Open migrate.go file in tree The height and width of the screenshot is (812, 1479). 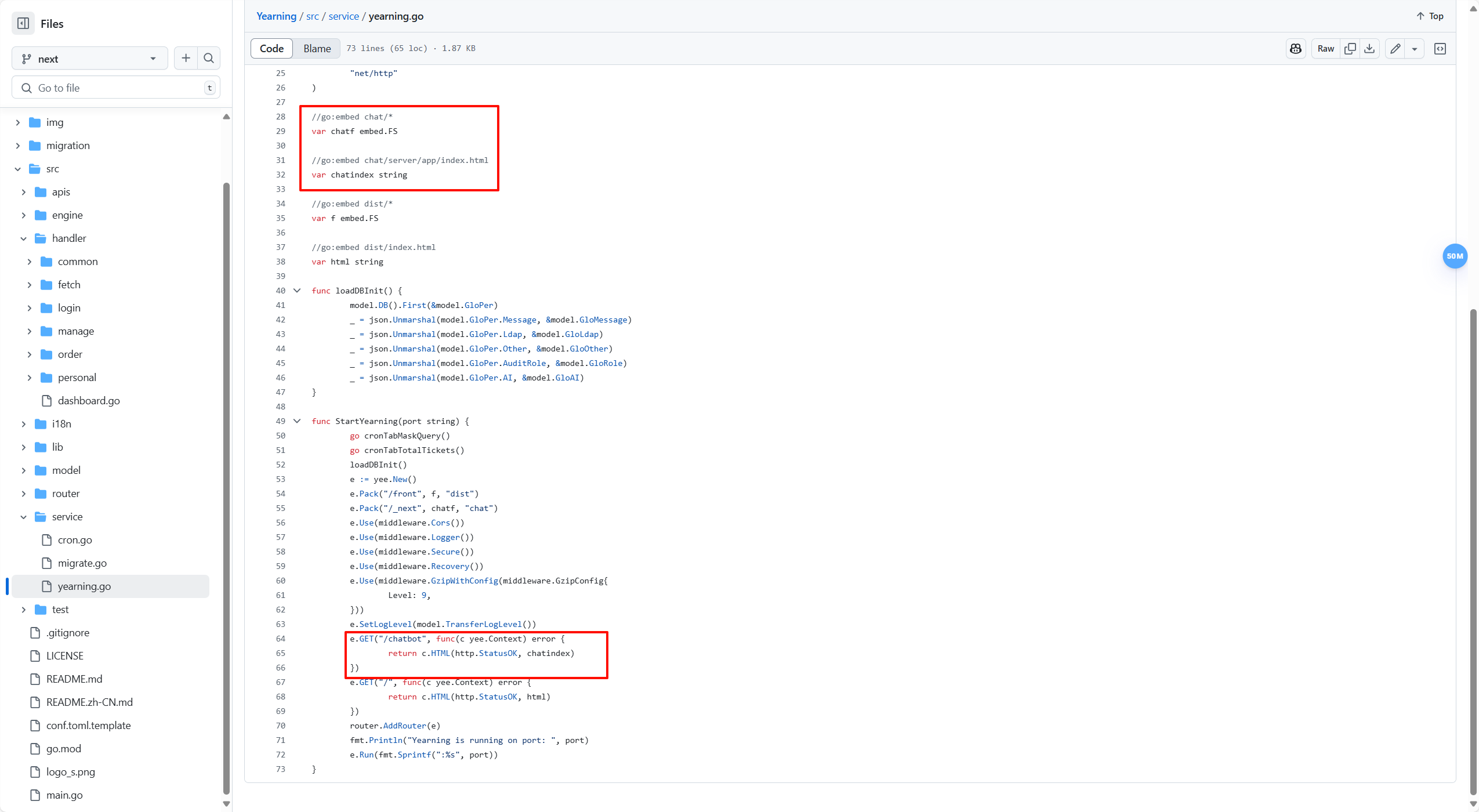pos(82,563)
